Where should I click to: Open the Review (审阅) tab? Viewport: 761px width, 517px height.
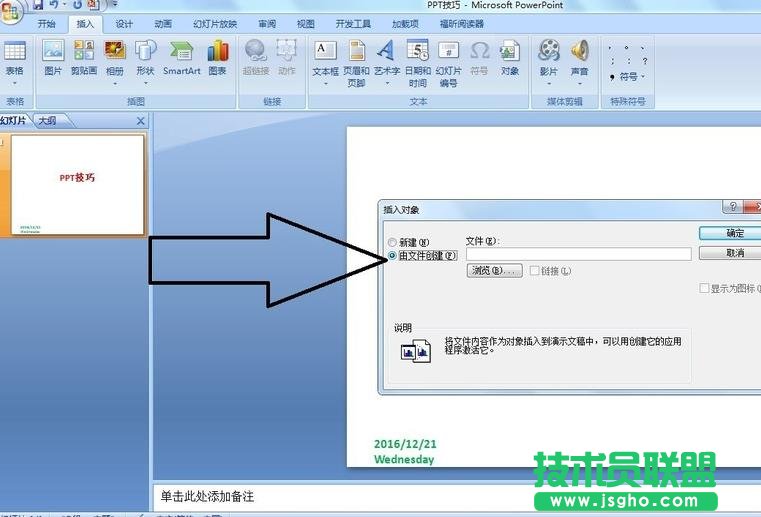pos(267,24)
